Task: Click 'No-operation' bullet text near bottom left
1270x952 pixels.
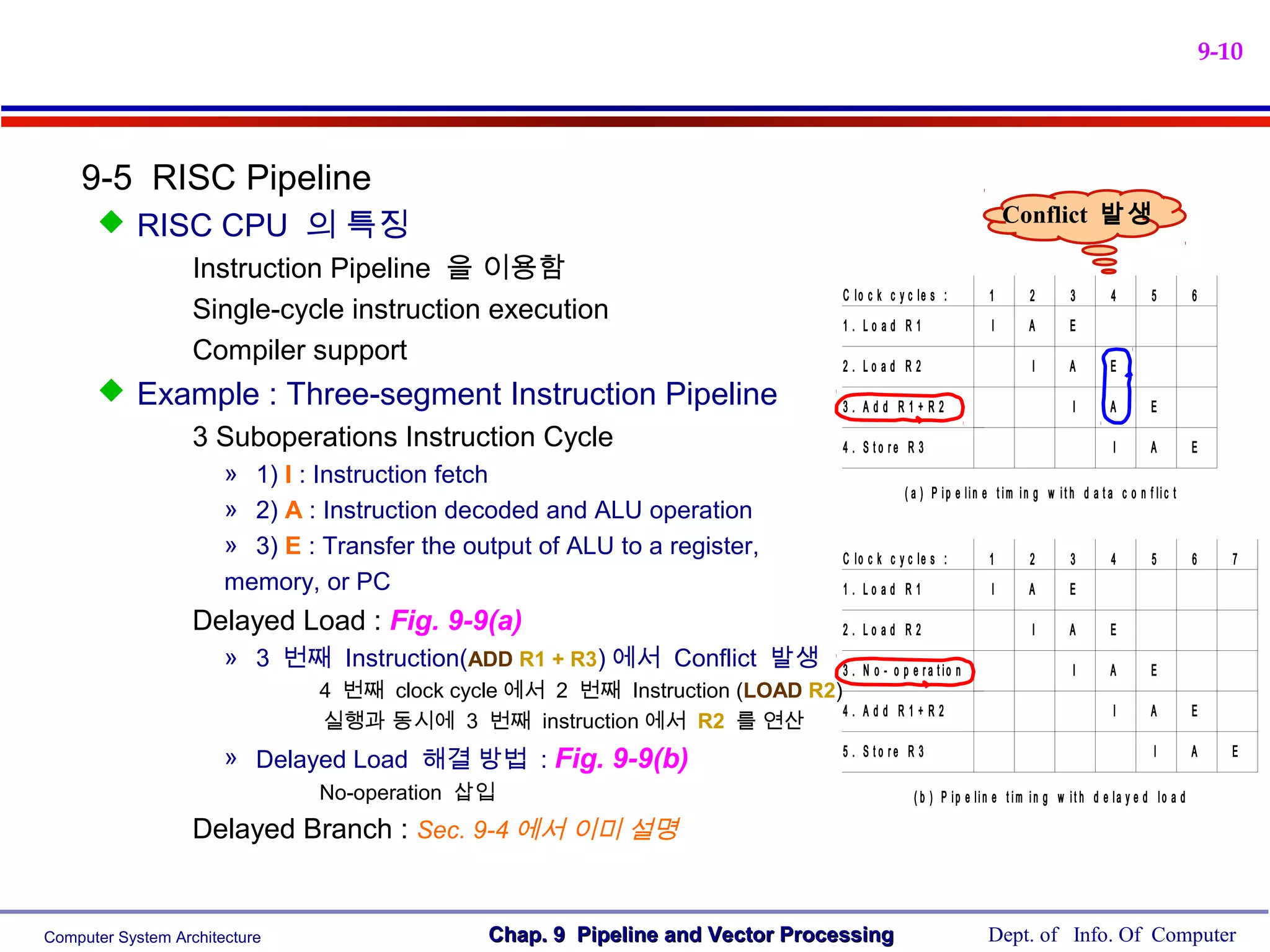Action: coord(407,792)
